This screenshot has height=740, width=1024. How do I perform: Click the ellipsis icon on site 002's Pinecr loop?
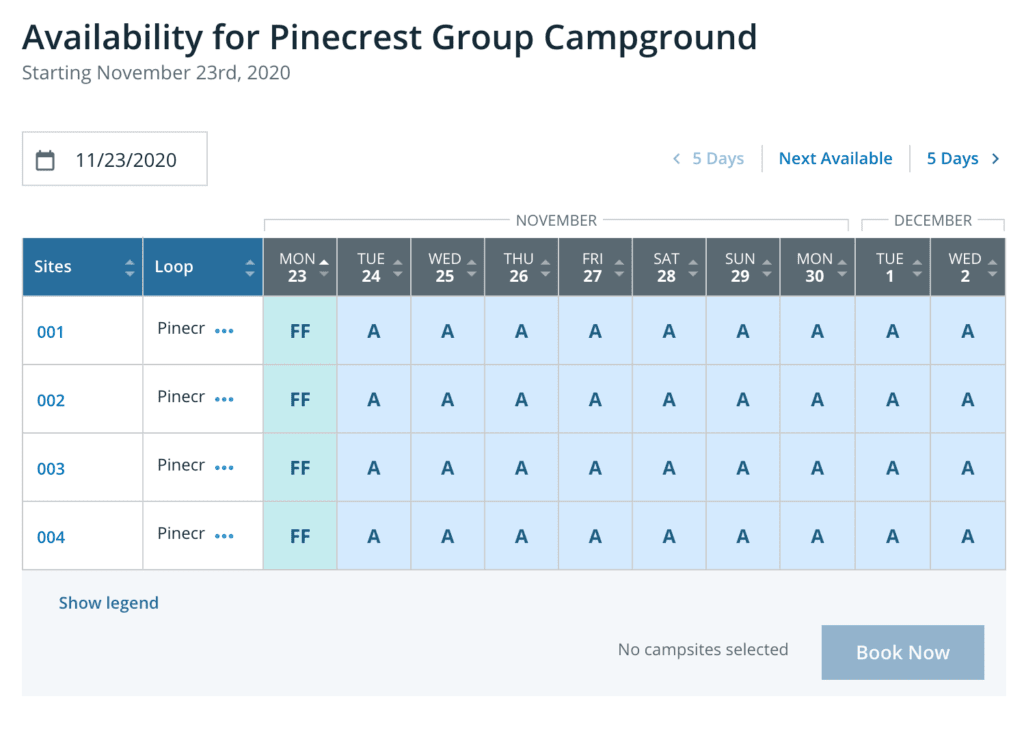coord(226,399)
